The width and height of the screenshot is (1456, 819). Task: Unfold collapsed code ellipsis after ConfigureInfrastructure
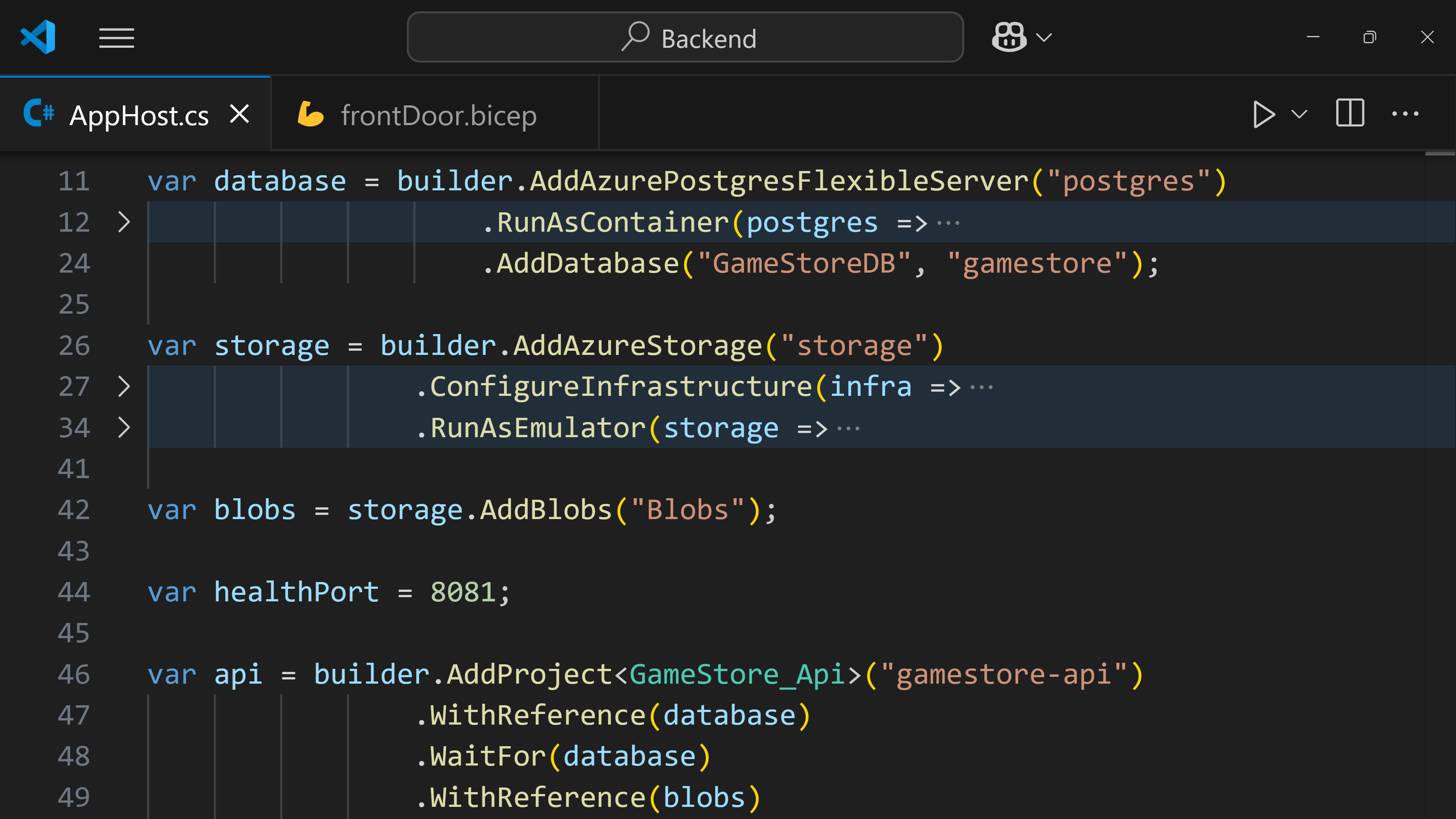[982, 388]
